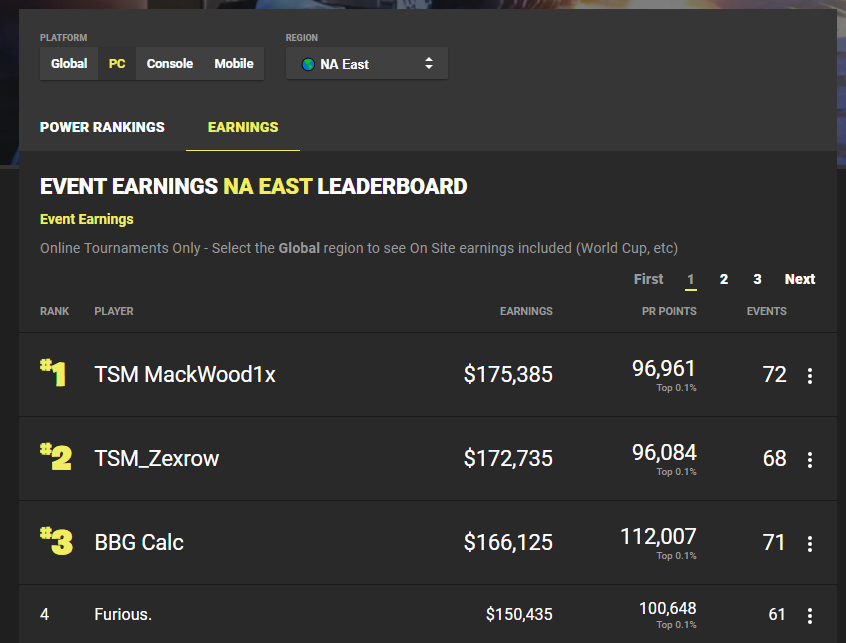Click the $166,125 earnings value
This screenshot has height=643, width=846.
pos(508,543)
